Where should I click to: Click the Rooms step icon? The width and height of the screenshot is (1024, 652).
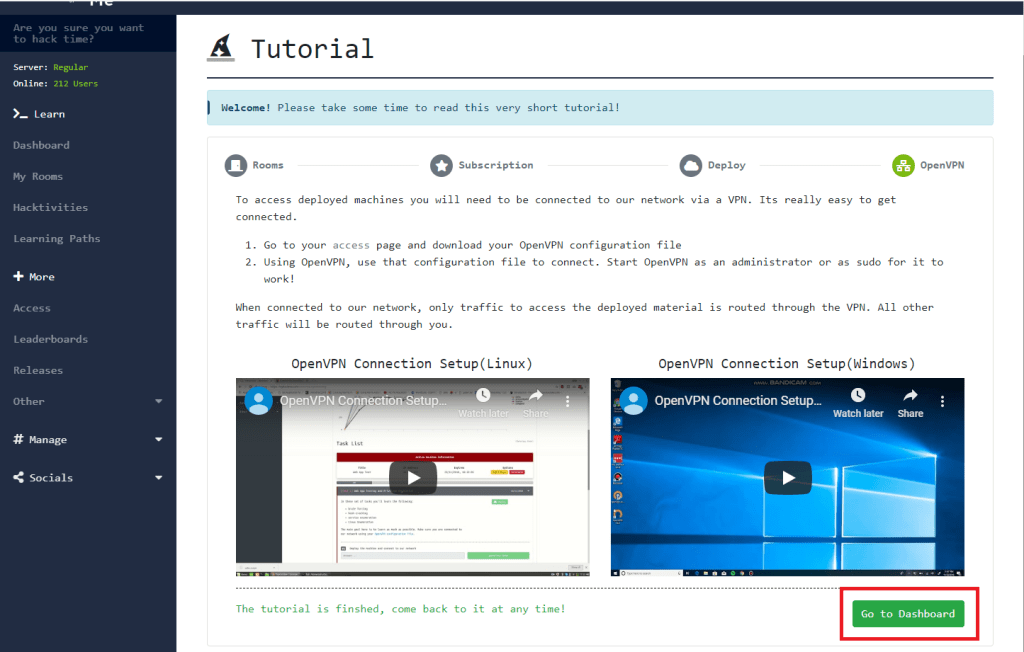click(x=235, y=165)
